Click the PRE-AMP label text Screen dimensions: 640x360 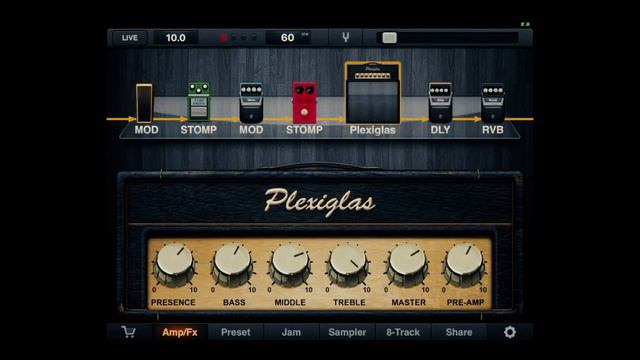coord(466,302)
